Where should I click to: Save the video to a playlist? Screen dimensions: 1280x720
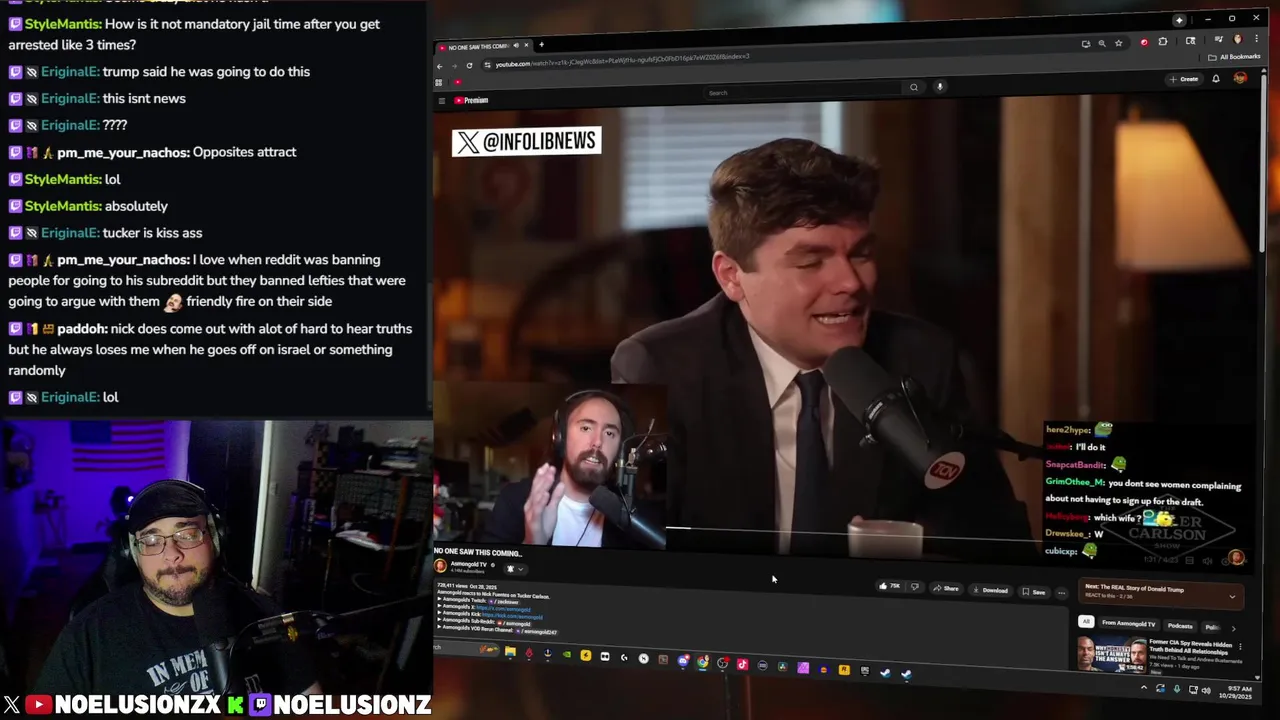1034,592
